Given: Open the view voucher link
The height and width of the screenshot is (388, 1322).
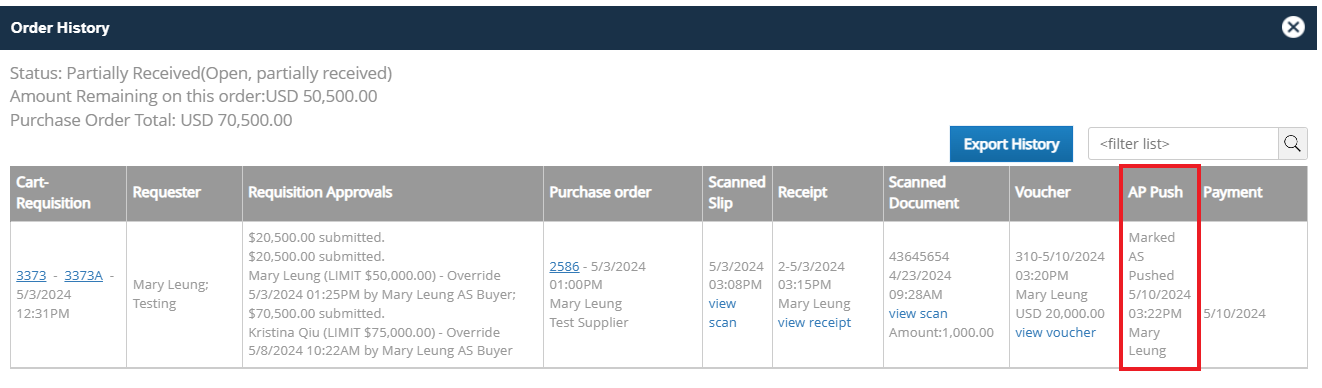Looking at the screenshot, I should [x=1055, y=332].
